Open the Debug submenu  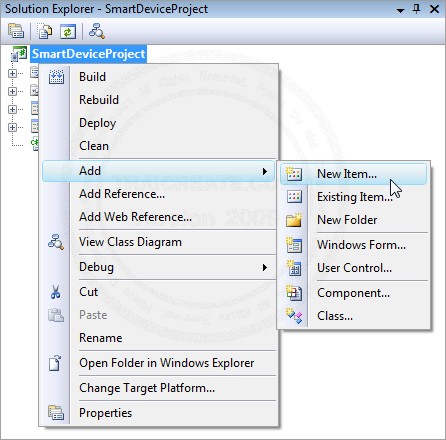[158, 267]
